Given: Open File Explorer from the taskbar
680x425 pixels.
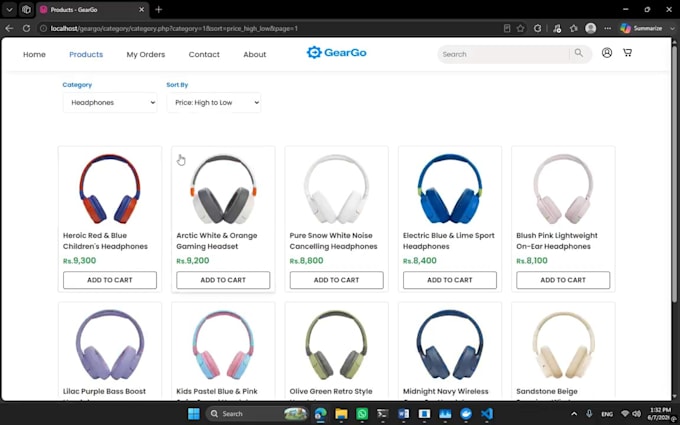Looking at the screenshot, I should [341, 414].
